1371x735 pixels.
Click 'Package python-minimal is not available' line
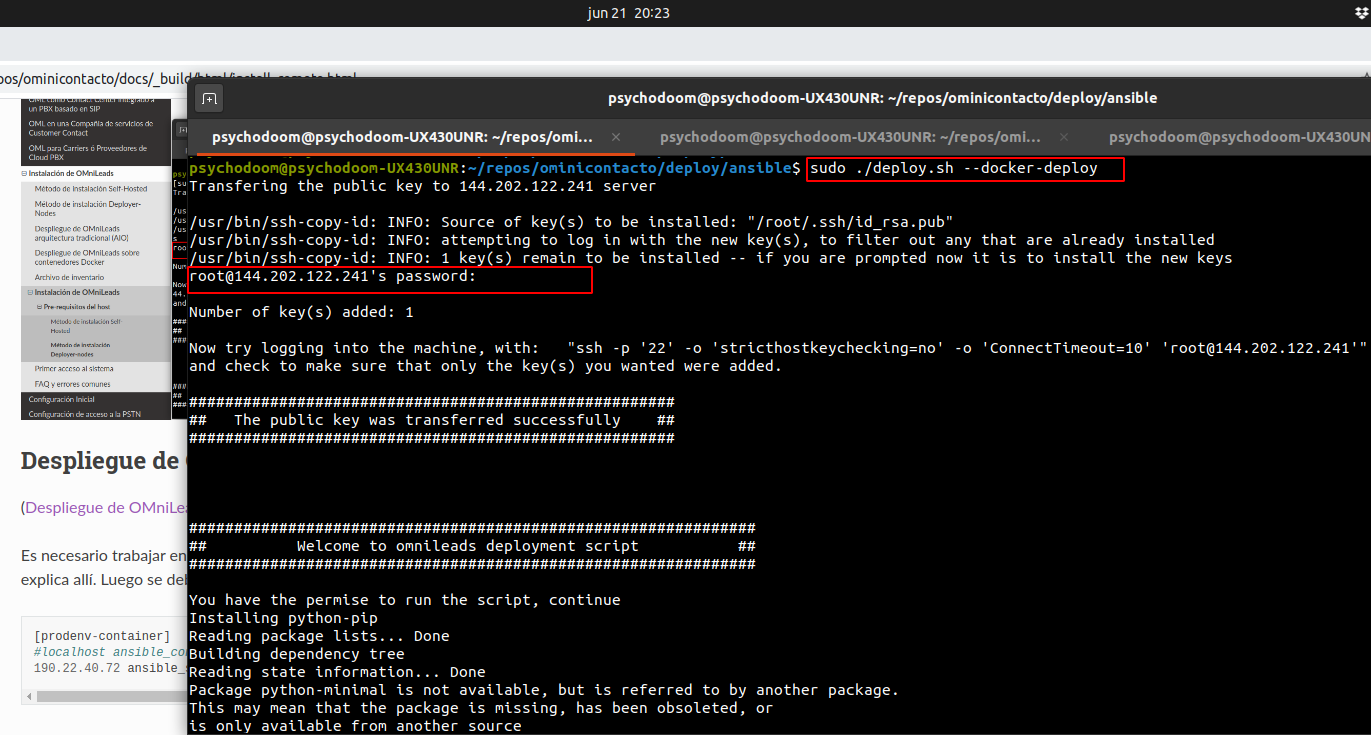[x=544, y=690]
